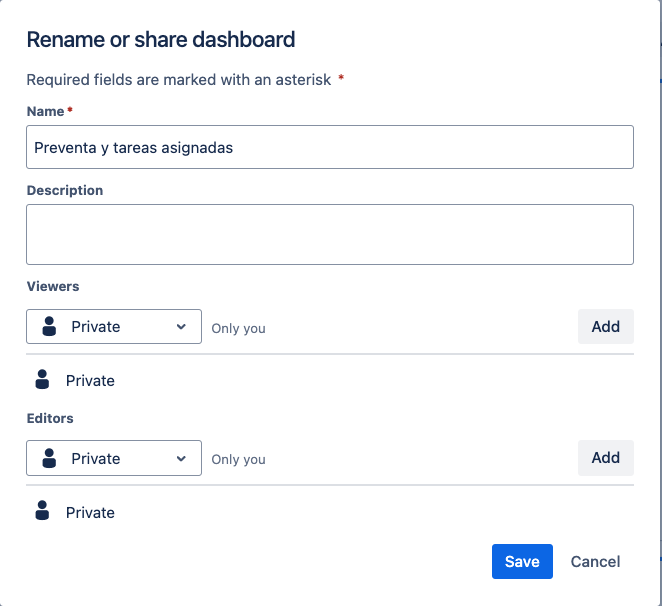662x606 pixels.
Task: Select the Private entry under Viewers list
Action: [90, 380]
